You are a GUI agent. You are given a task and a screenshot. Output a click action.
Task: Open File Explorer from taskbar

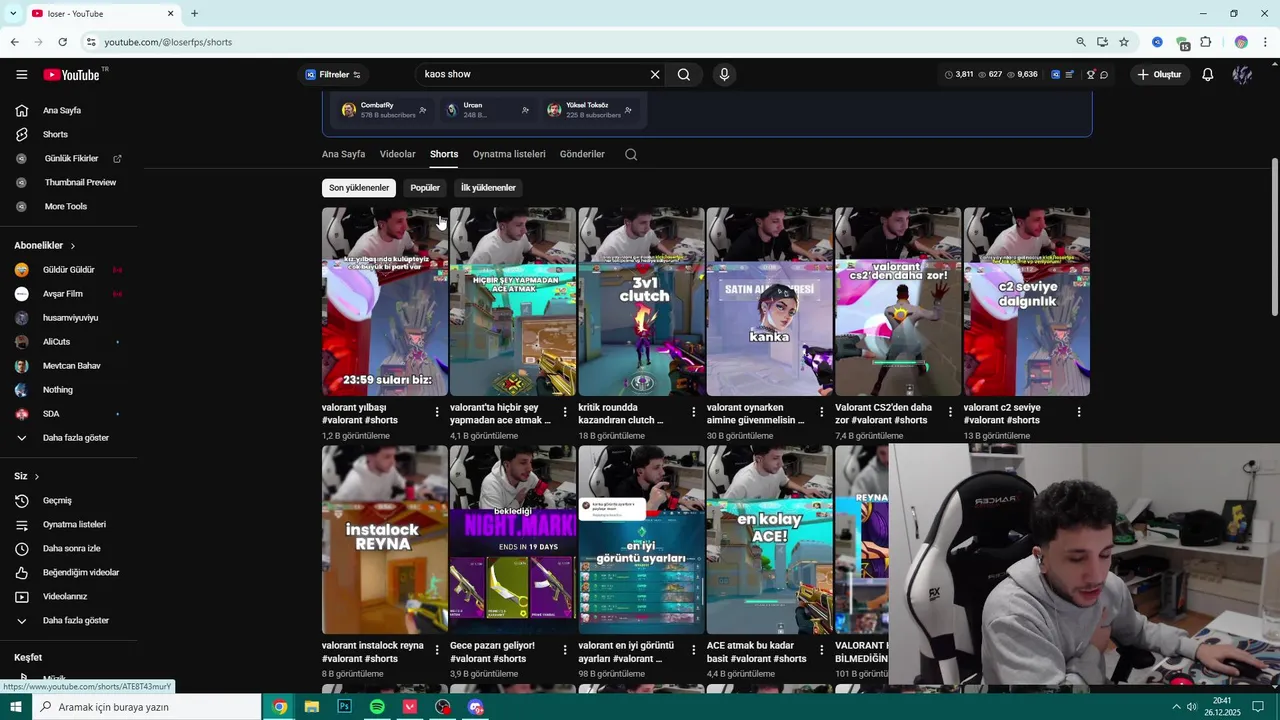coord(312,707)
